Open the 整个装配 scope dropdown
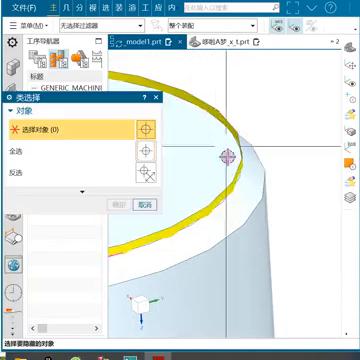The image size is (360, 360). click(212, 26)
